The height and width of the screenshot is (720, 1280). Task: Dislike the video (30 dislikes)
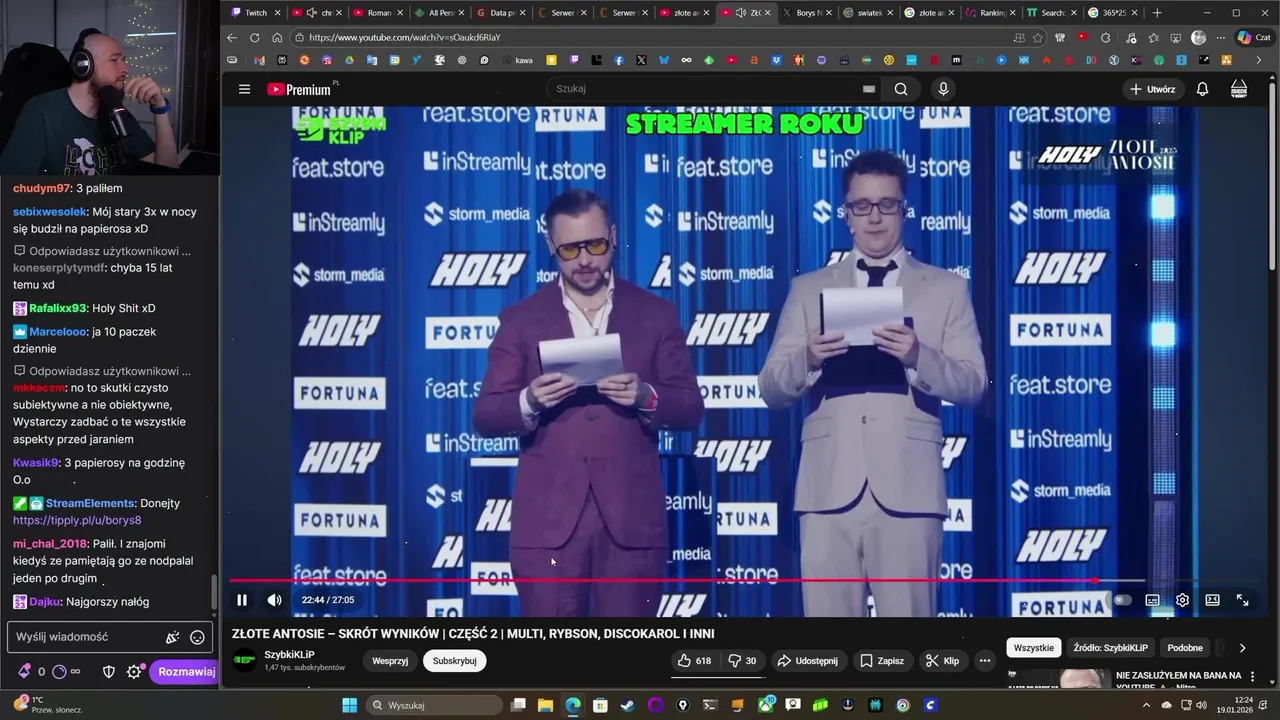pos(742,661)
